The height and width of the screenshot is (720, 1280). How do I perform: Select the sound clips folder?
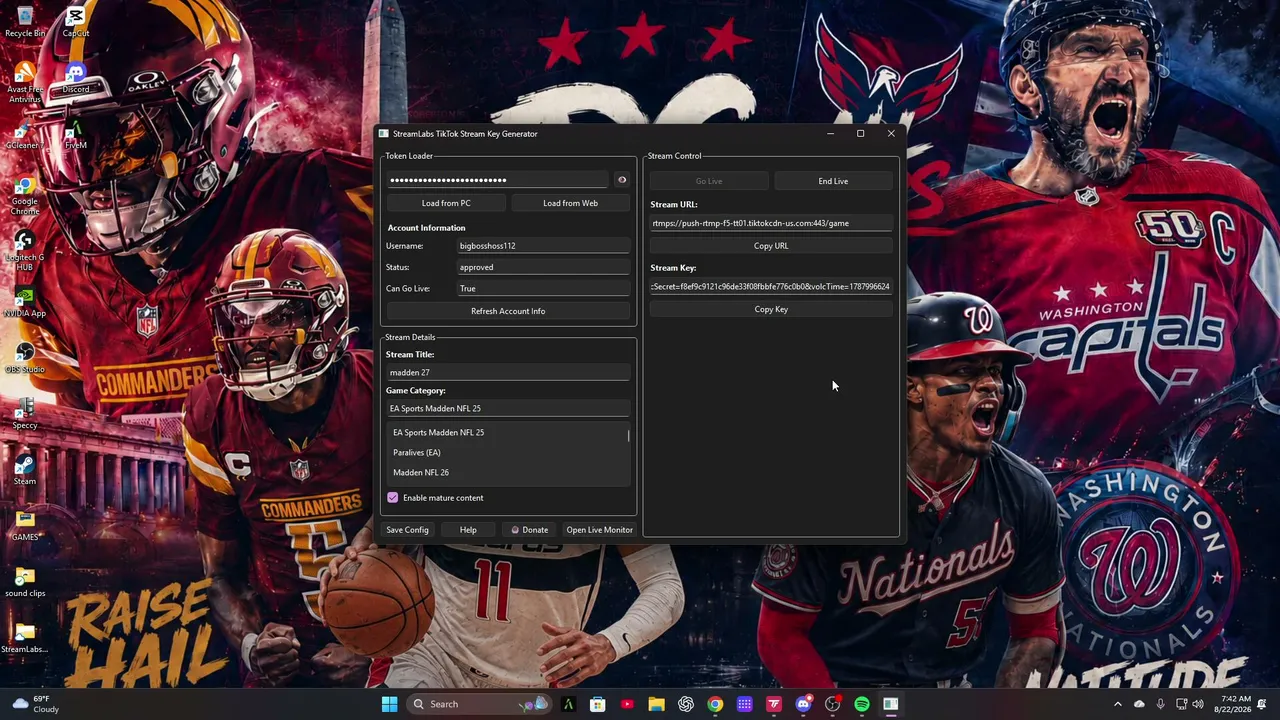[x=25, y=583]
